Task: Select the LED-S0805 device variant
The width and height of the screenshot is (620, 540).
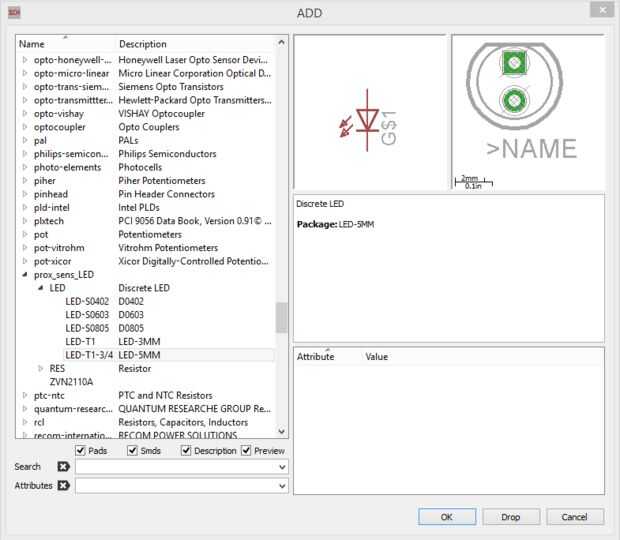Action: point(87,328)
